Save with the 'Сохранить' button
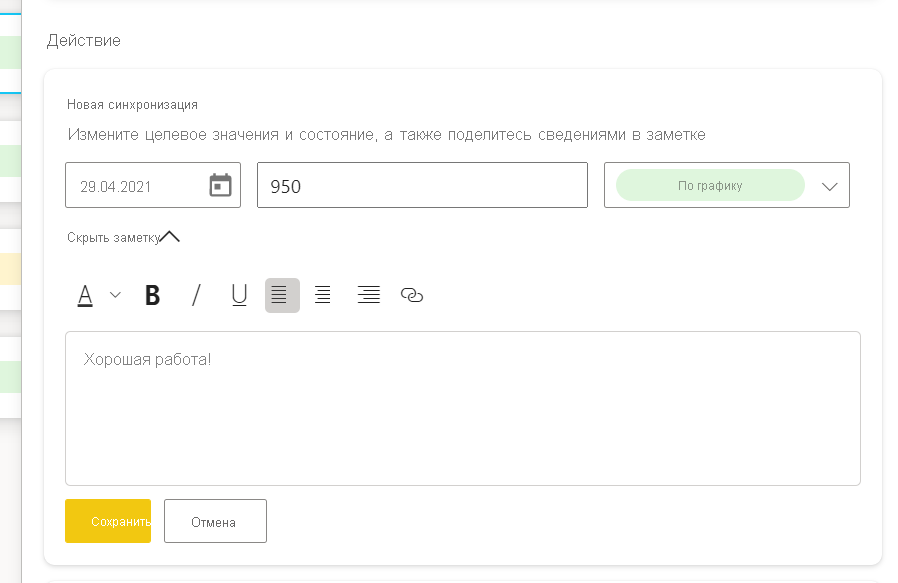This screenshot has width=898, height=583. [108, 521]
